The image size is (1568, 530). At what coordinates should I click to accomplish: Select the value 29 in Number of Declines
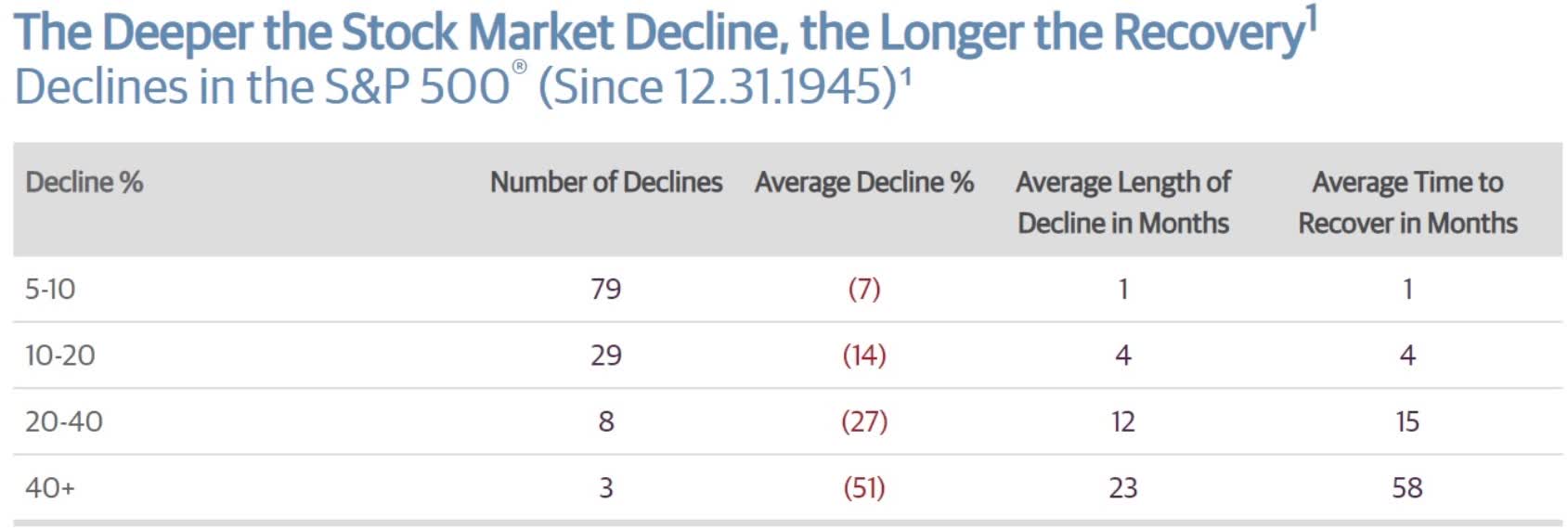(x=606, y=355)
